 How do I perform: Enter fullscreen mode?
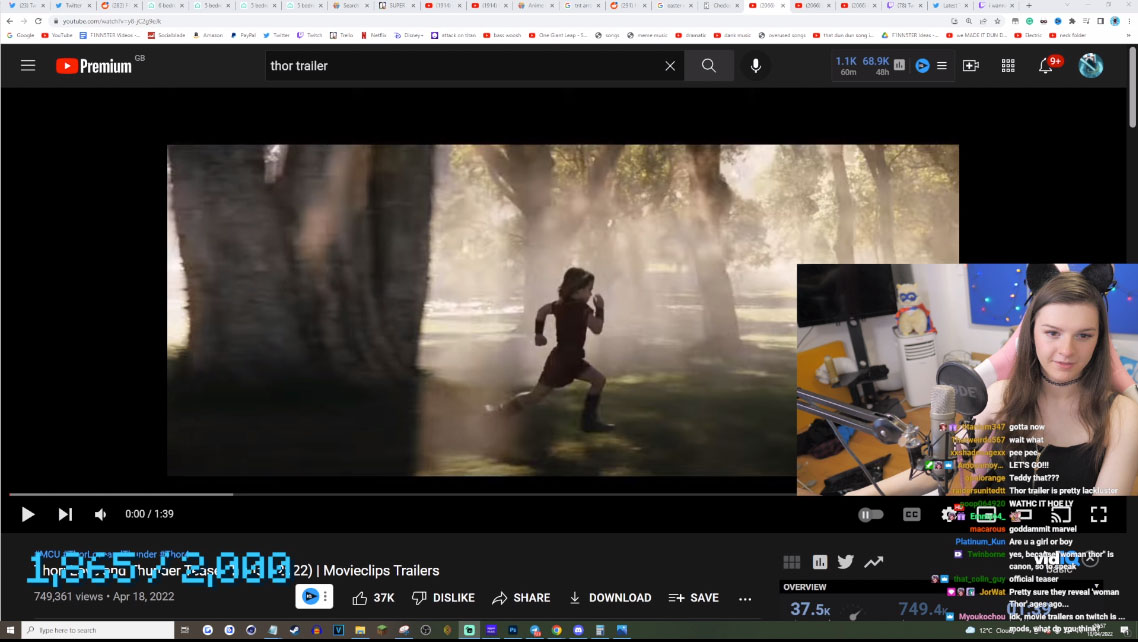click(x=1098, y=514)
